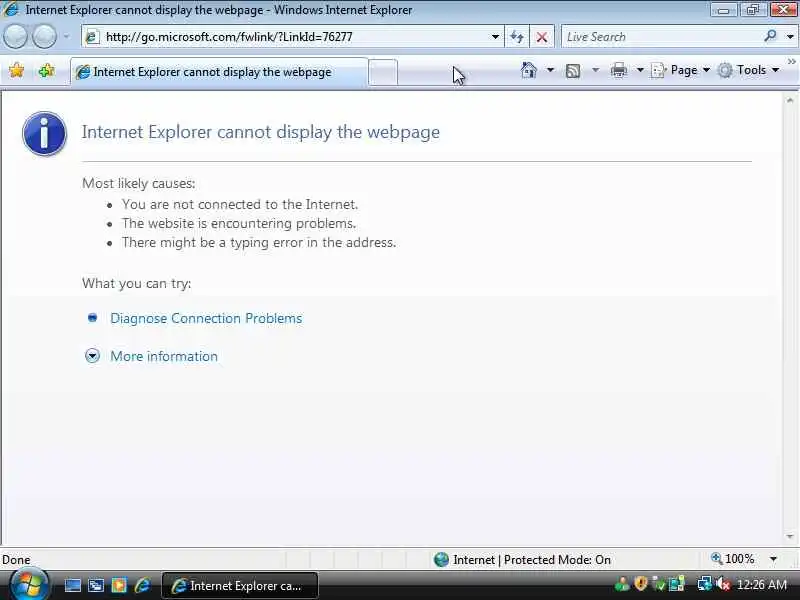Open the Windows Start orb
This screenshot has height=600, width=800.
tap(29, 585)
